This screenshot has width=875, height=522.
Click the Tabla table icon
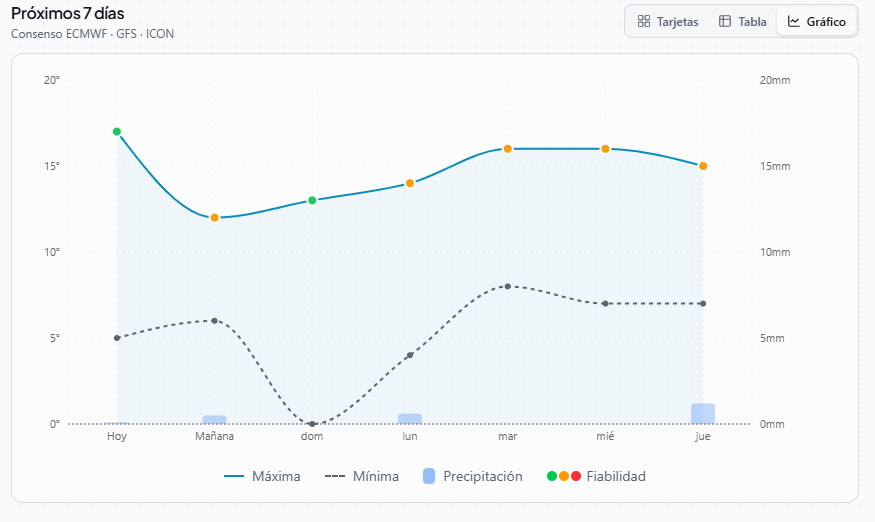725,21
